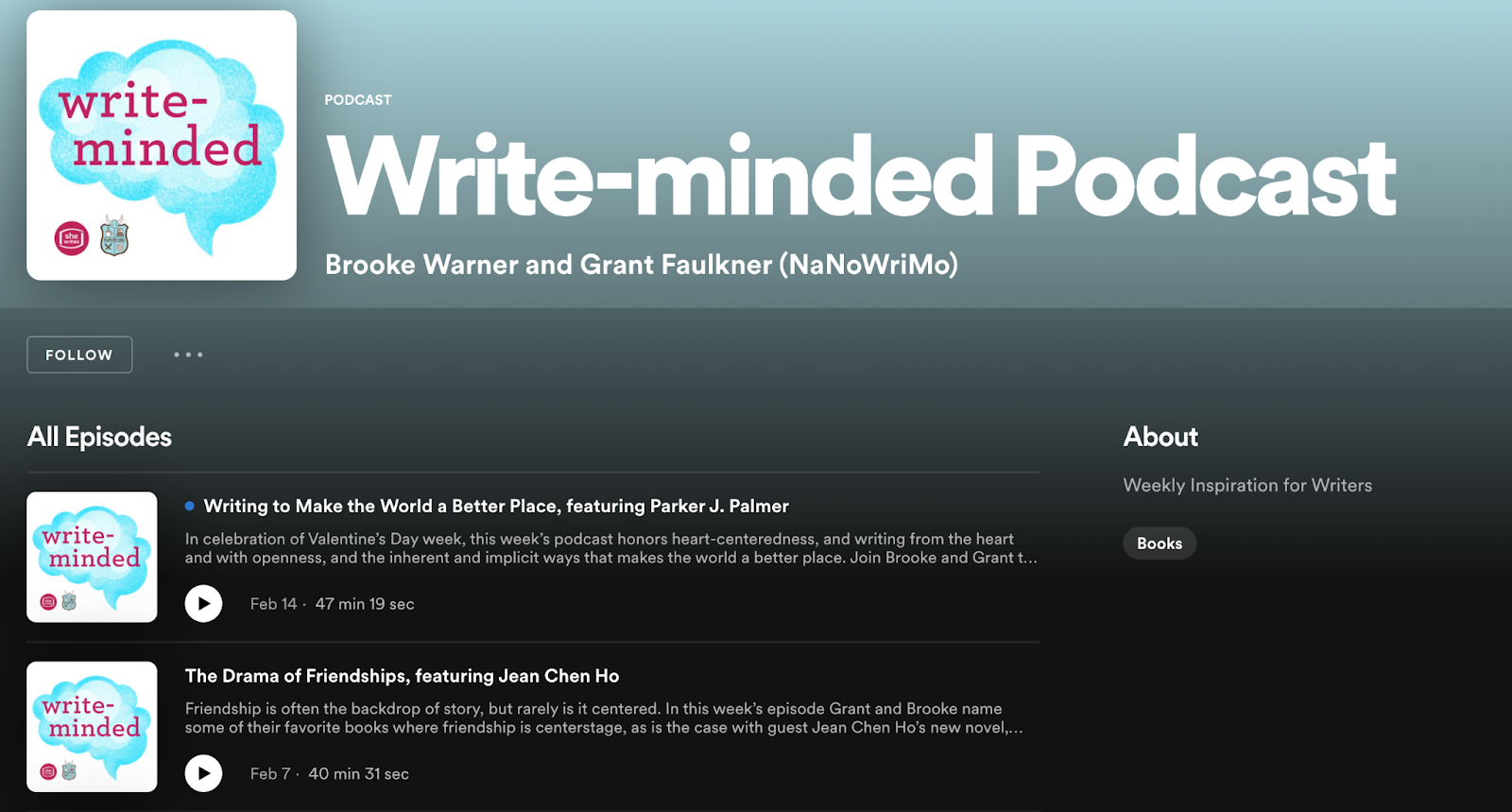Click the blue unplayed dot on first episode

pos(190,506)
